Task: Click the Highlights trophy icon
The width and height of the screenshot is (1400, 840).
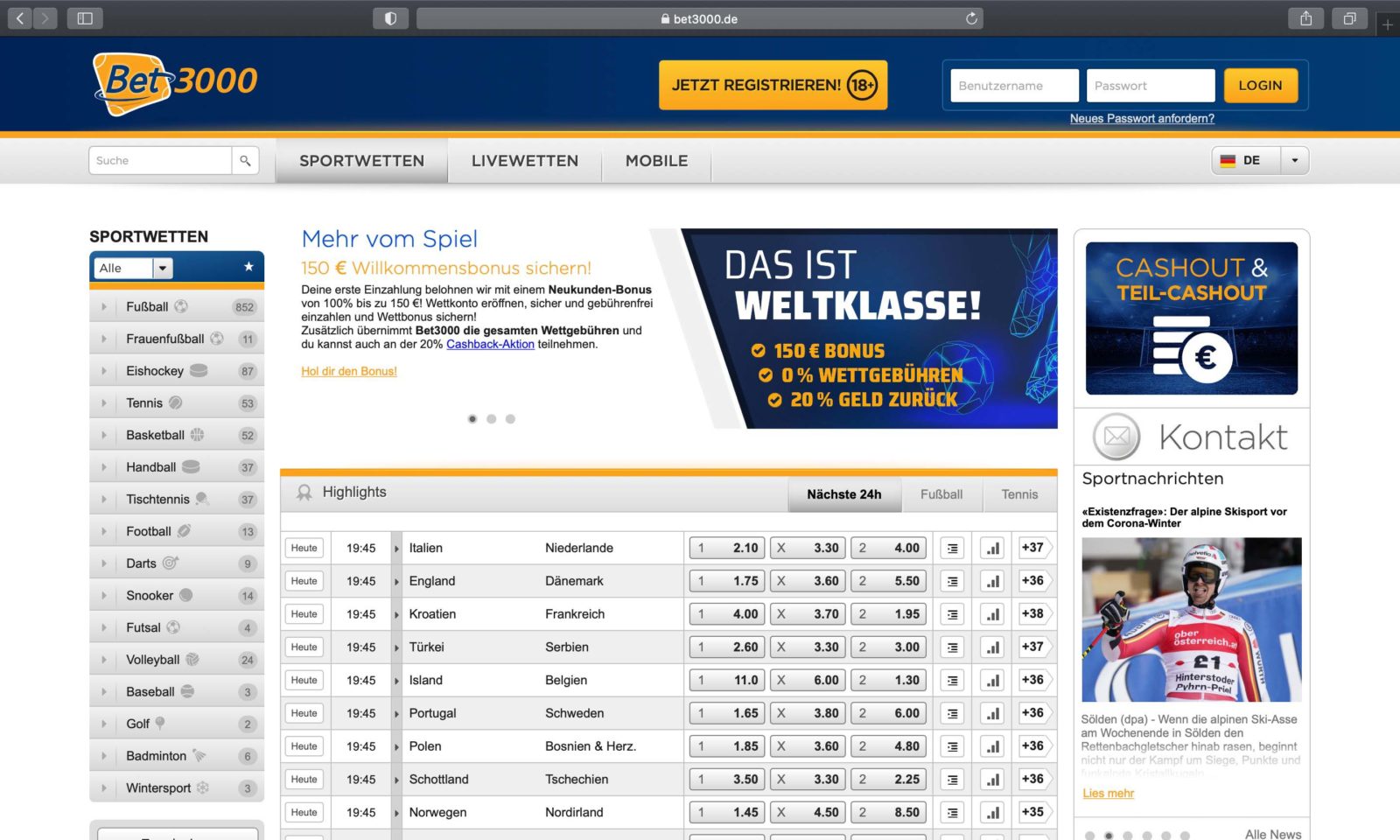Action: click(x=304, y=491)
